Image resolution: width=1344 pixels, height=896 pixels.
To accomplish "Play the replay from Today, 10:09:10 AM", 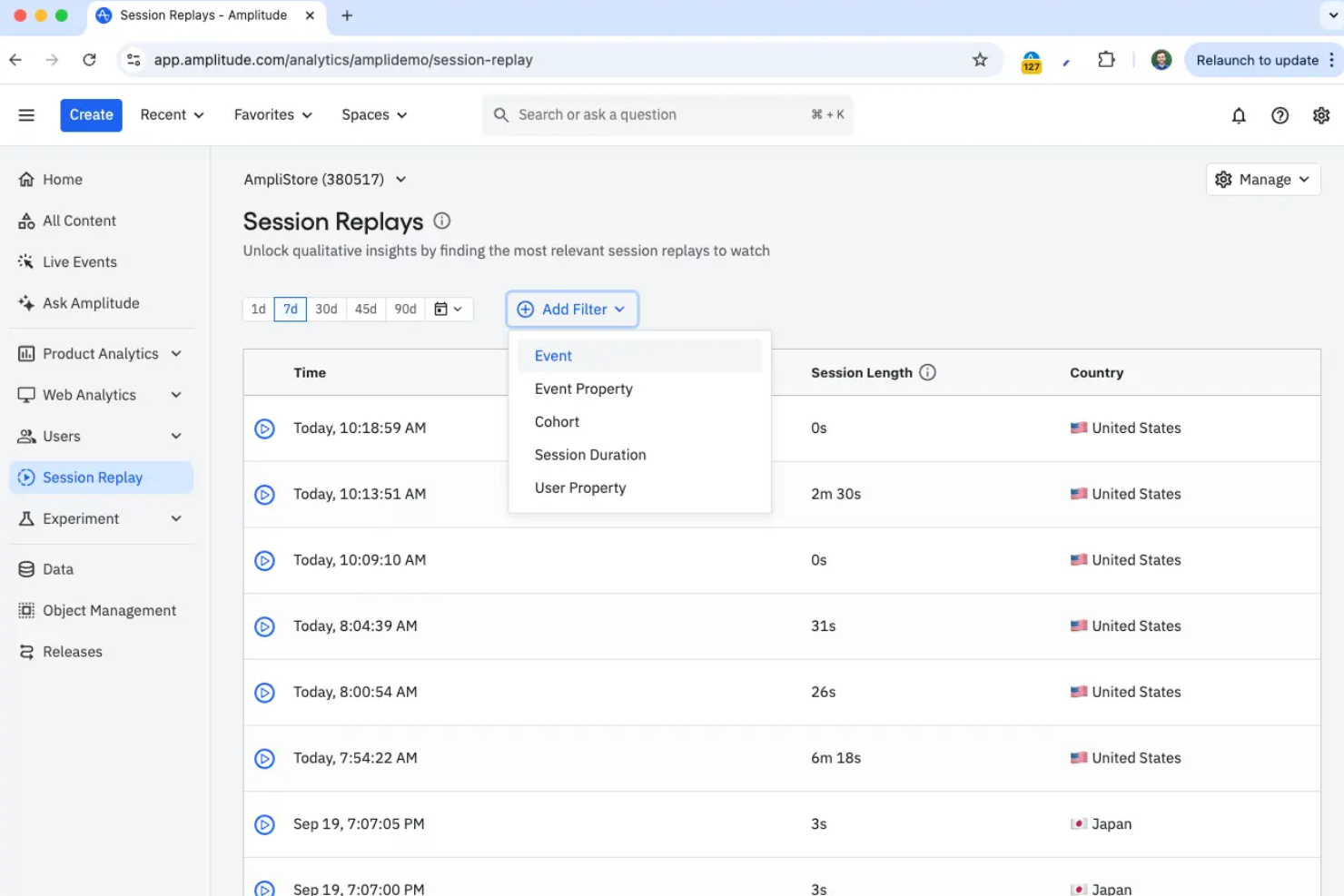I will pyautogui.click(x=264, y=561).
